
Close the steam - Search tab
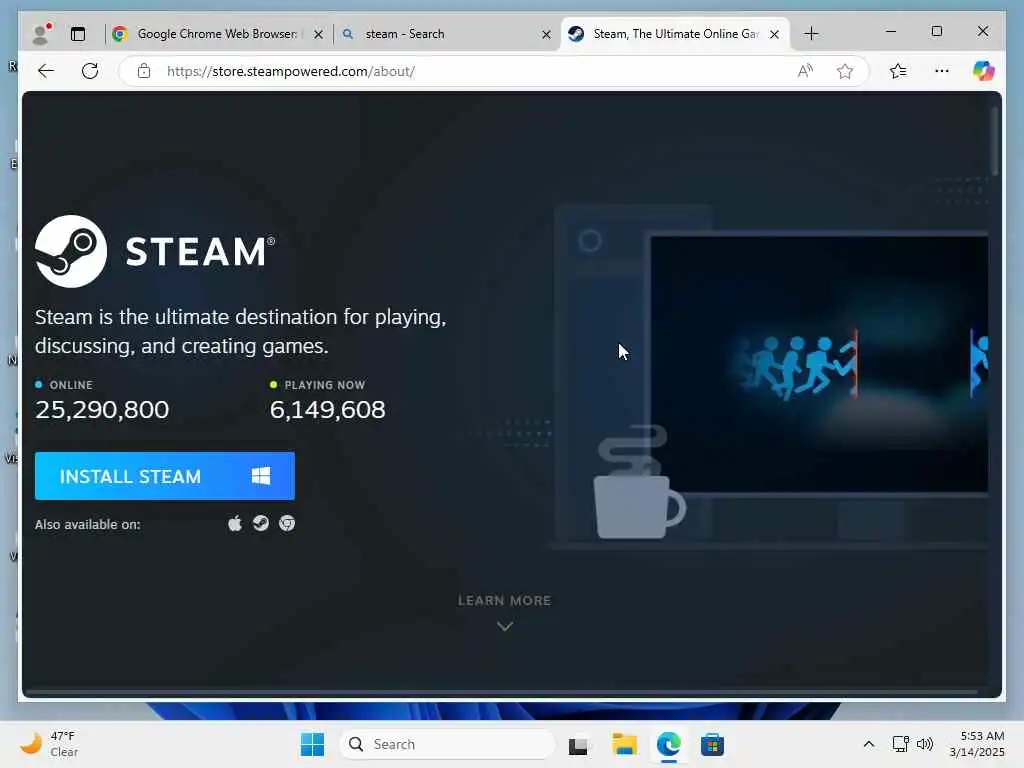pos(547,34)
